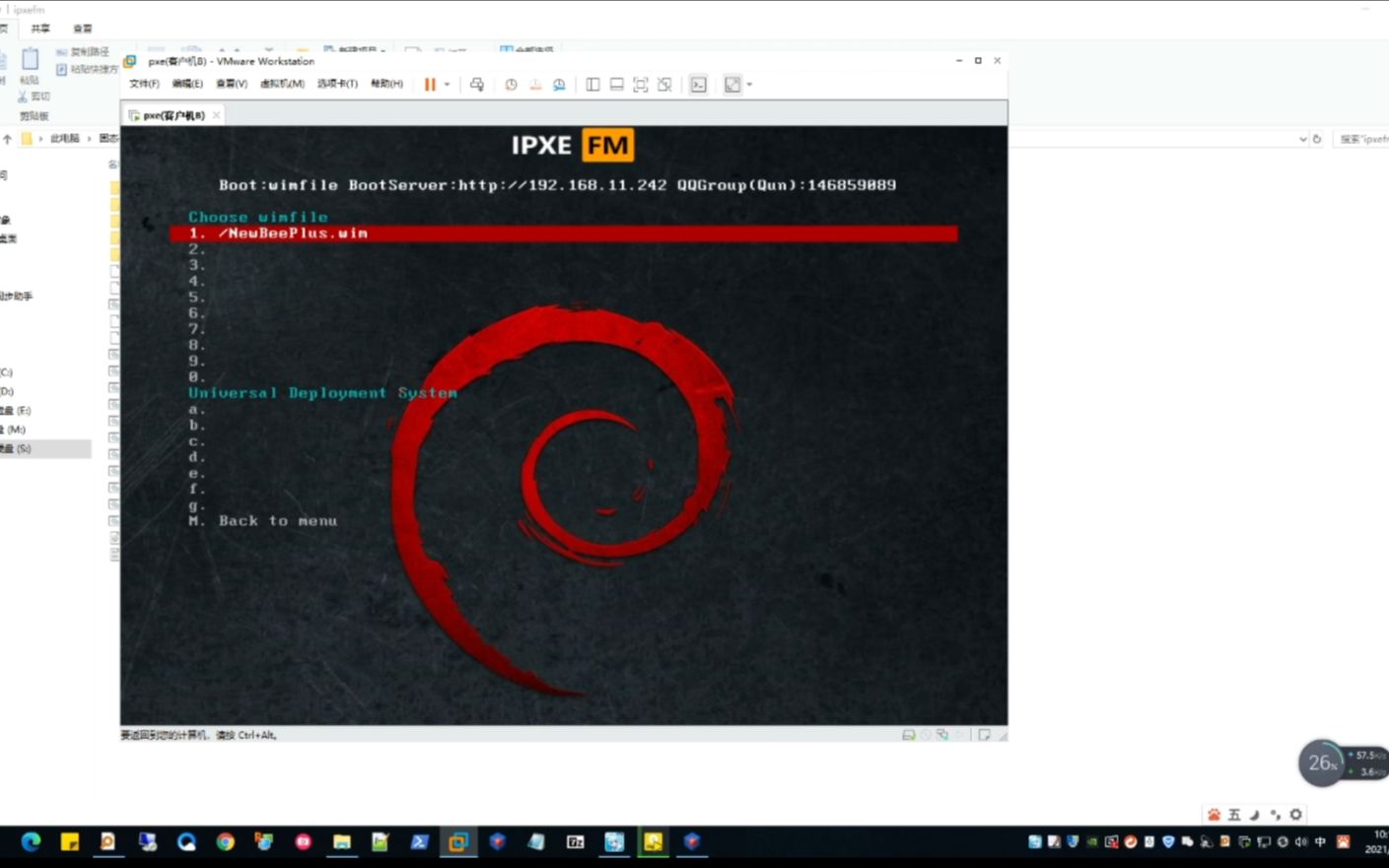Expand the stretch guest dropdown arrow
Viewport: 1389px width, 868px height.
coord(749,85)
